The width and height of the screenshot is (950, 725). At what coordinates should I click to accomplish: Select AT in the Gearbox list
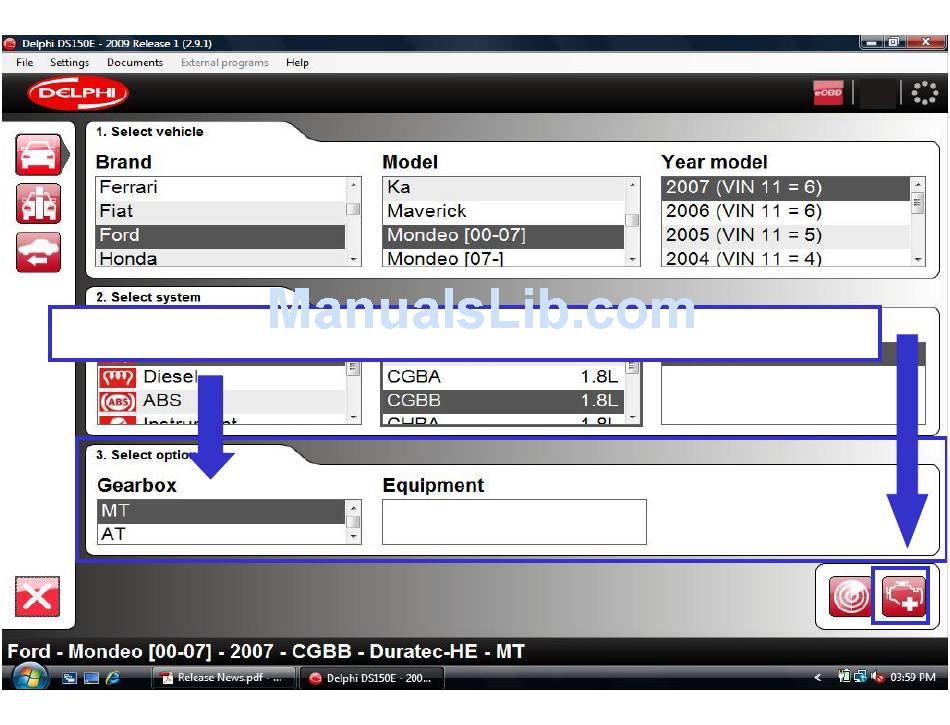pos(221,534)
